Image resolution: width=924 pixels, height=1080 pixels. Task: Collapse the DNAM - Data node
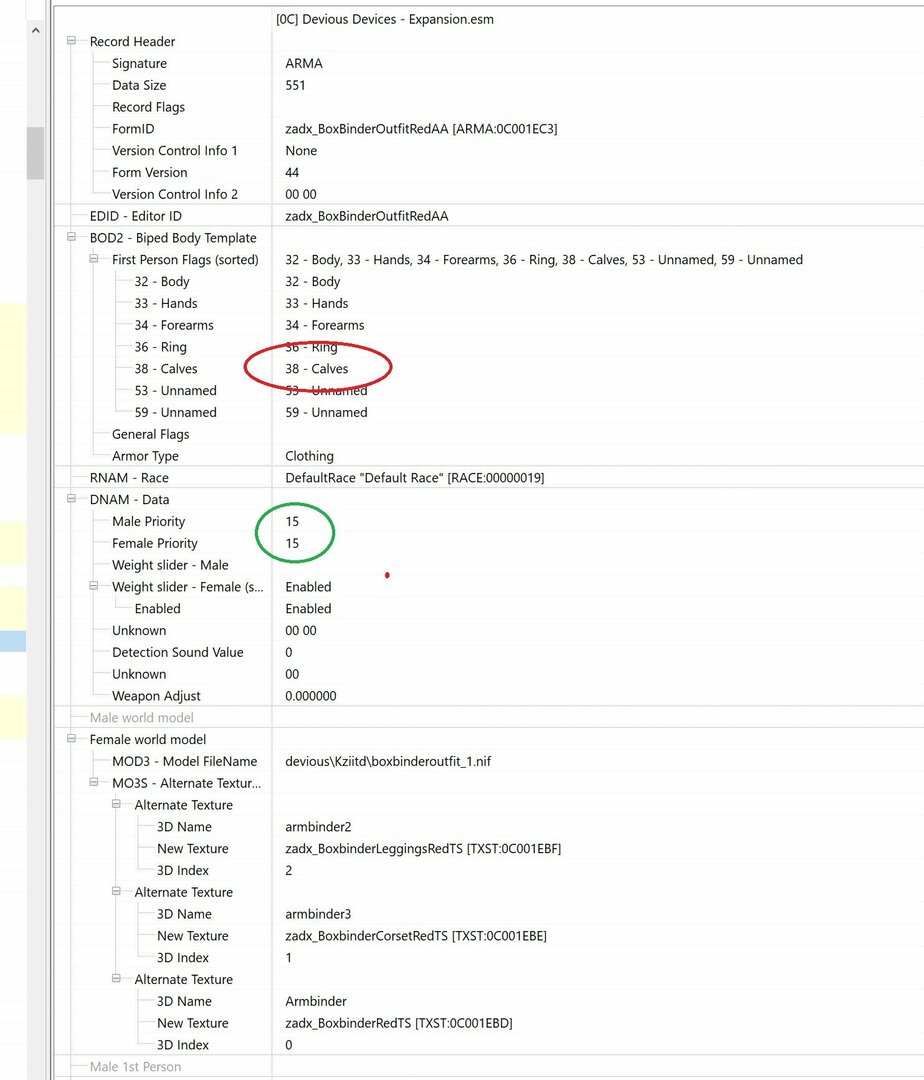(71, 499)
